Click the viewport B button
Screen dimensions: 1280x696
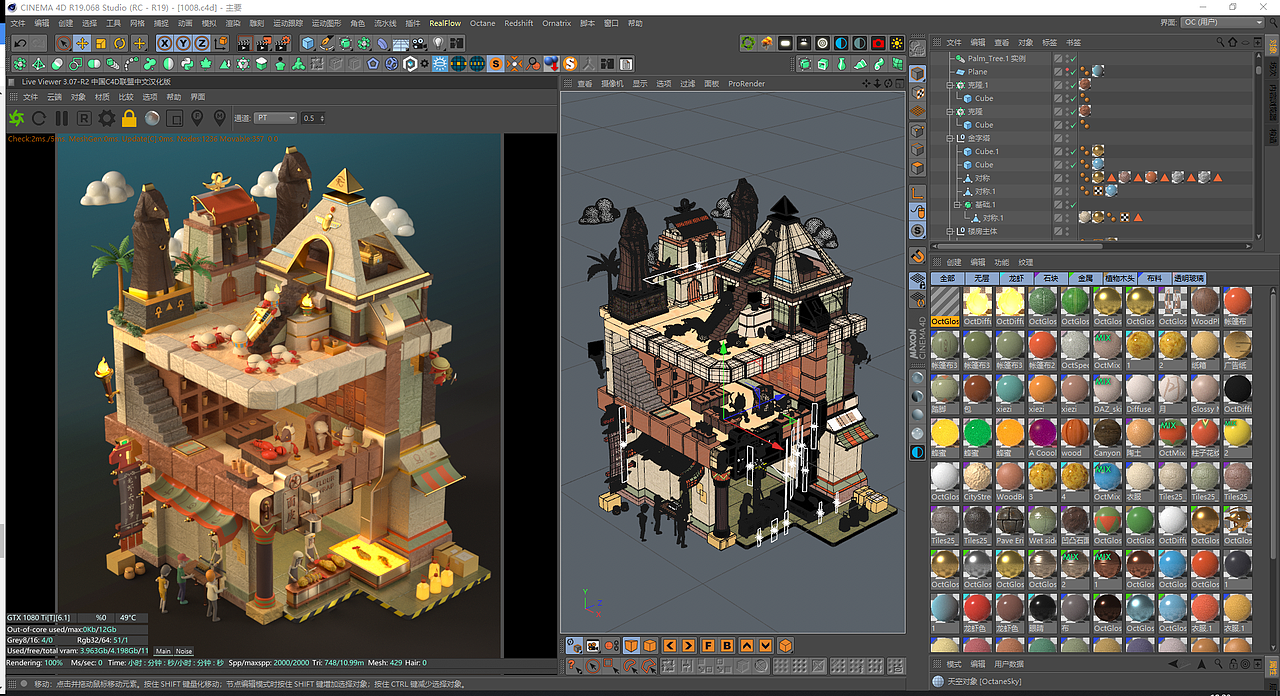727,645
